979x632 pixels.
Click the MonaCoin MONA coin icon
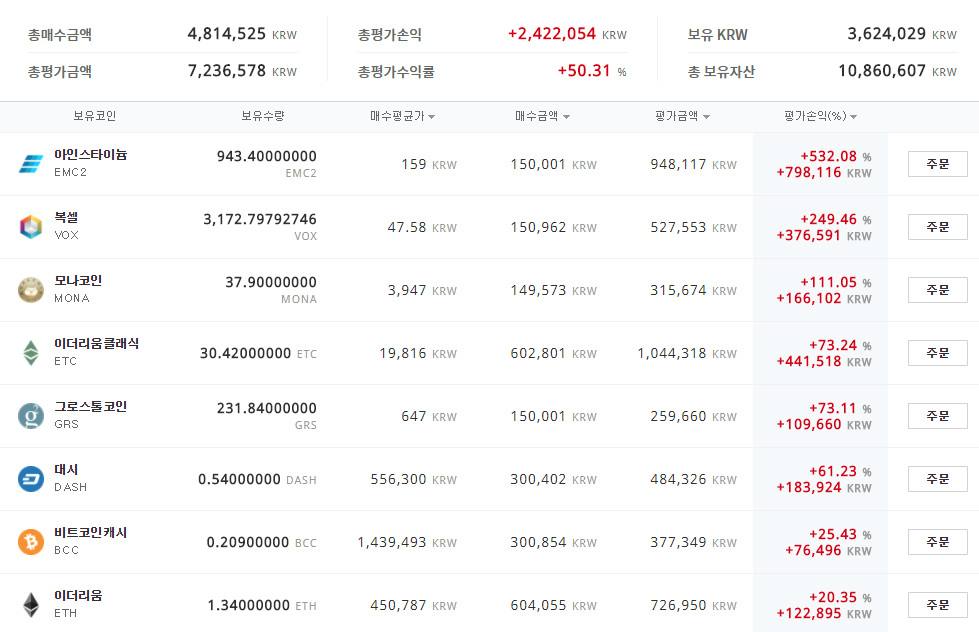(x=31, y=290)
